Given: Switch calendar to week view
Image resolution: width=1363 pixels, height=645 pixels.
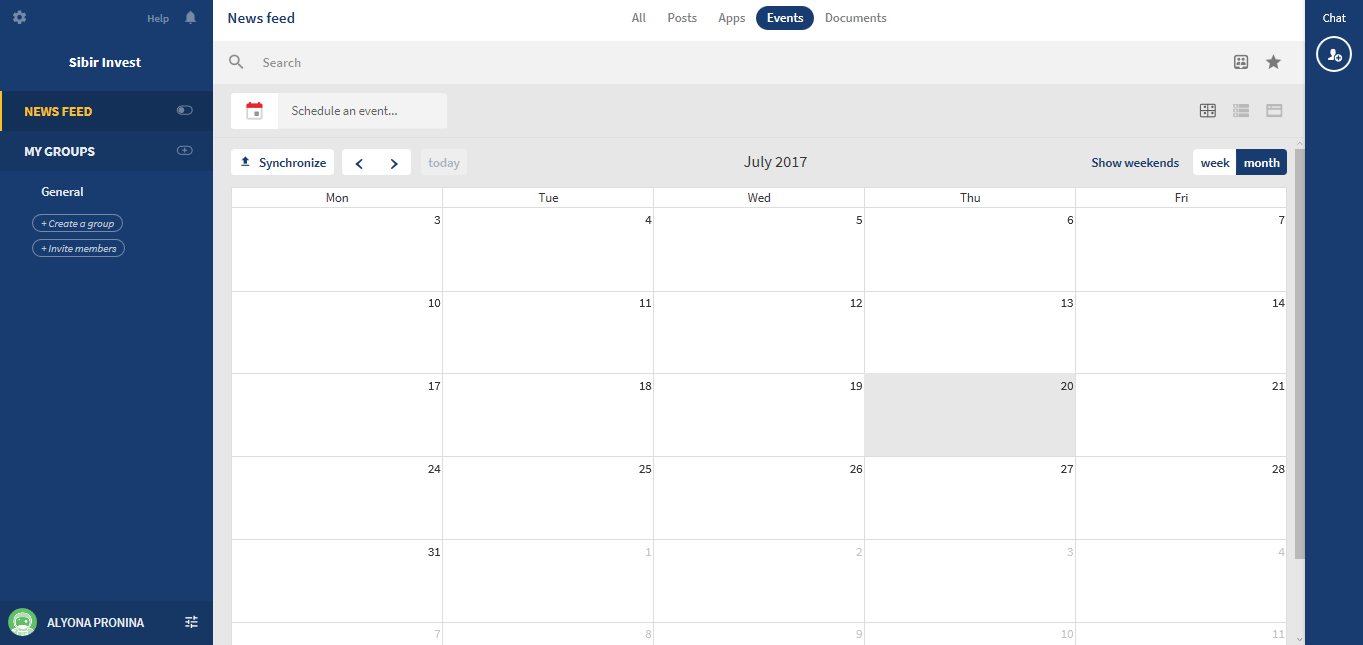Looking at the screenshot, I should click(1215, 163).
